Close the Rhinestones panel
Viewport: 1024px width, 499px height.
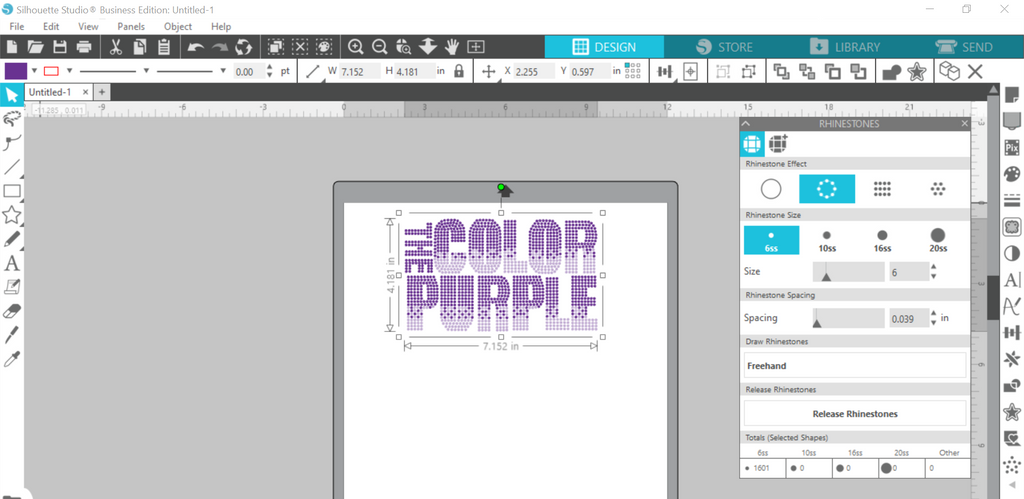[965, 123]
